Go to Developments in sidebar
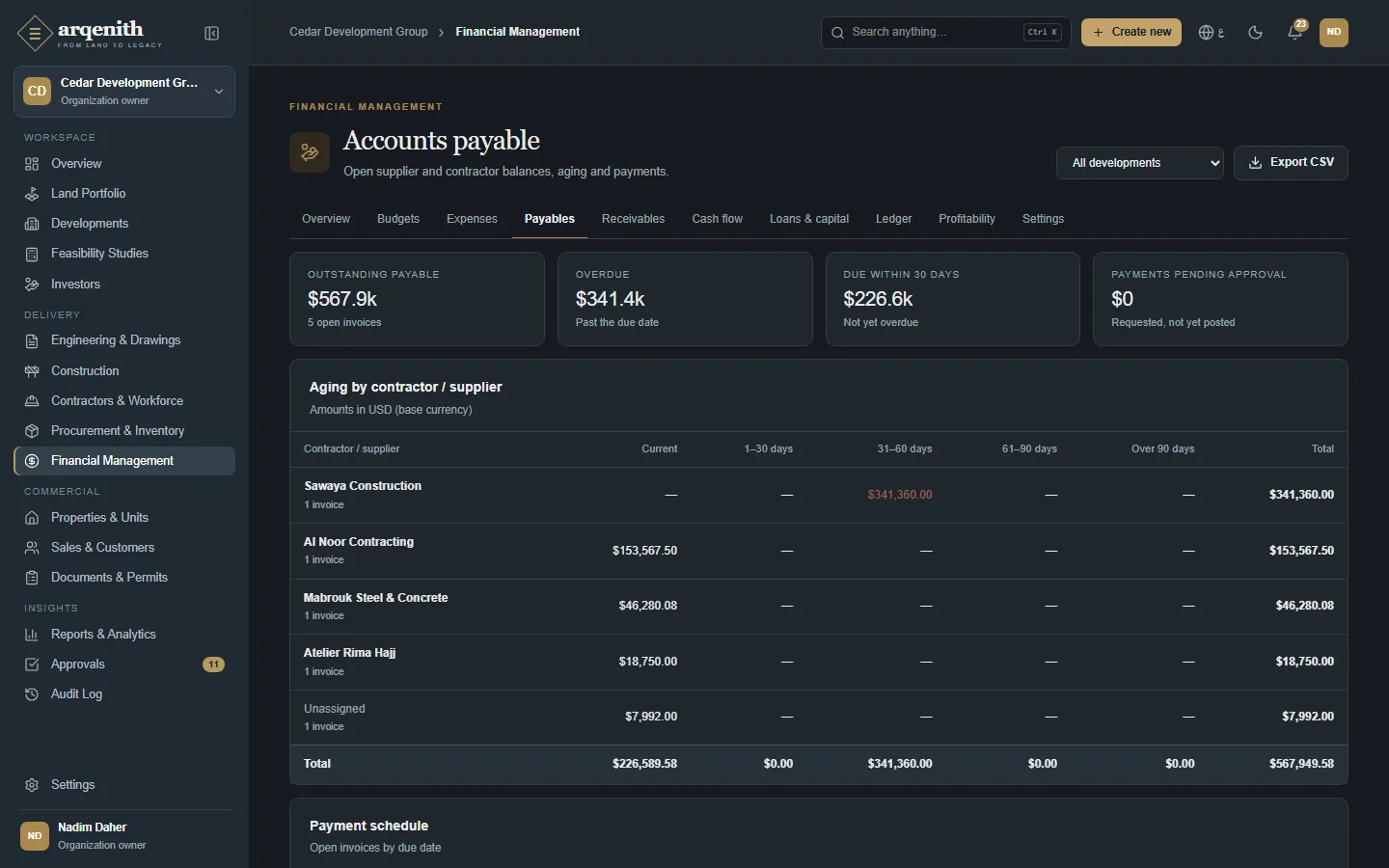 [124, 224]
